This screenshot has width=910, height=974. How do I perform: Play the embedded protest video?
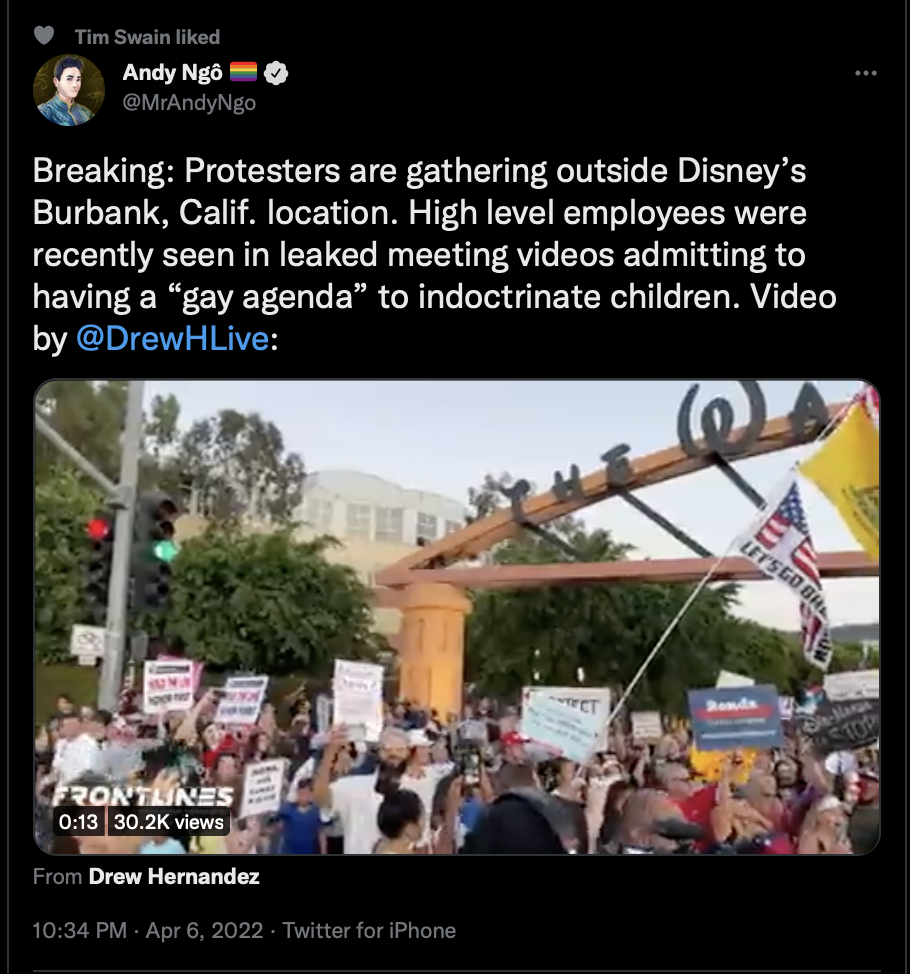click(457, 617)
